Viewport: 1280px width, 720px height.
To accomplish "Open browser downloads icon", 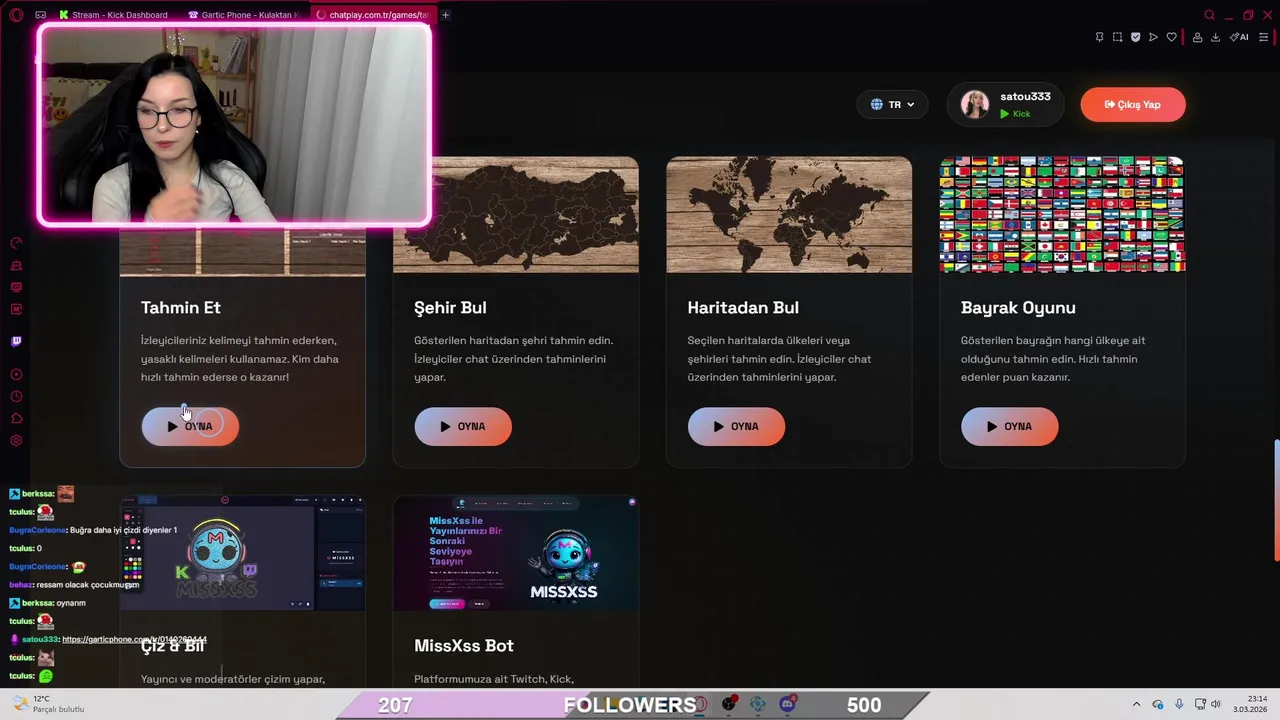I will tap(1215, 37).
